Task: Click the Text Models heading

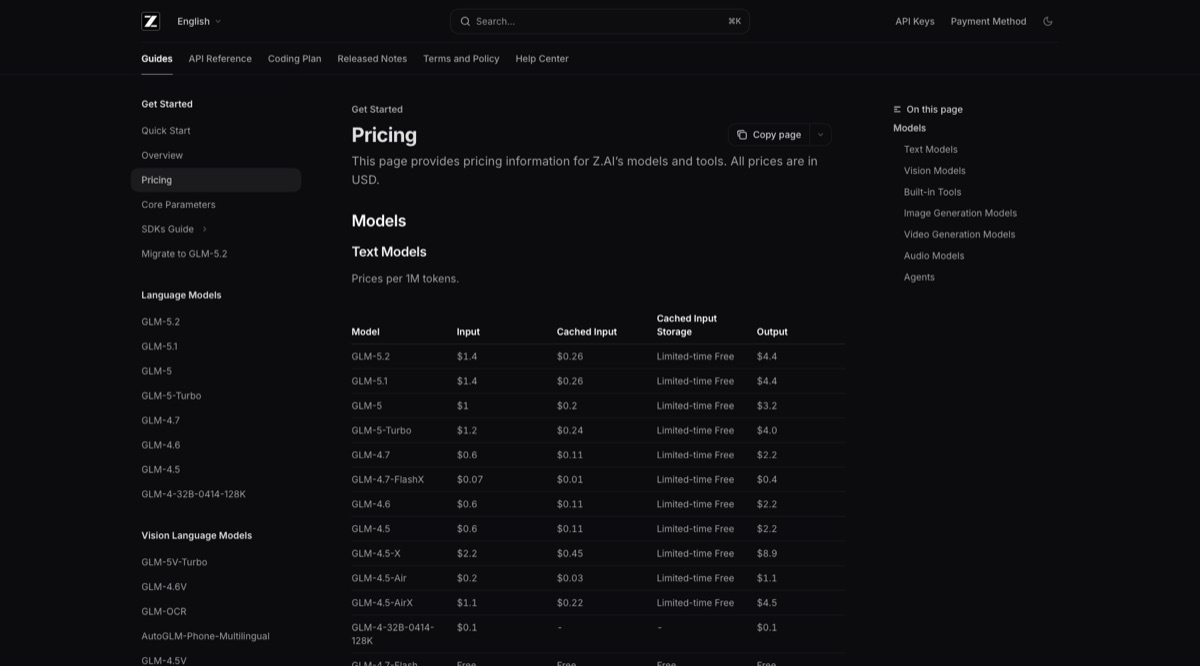Action: 389,252
